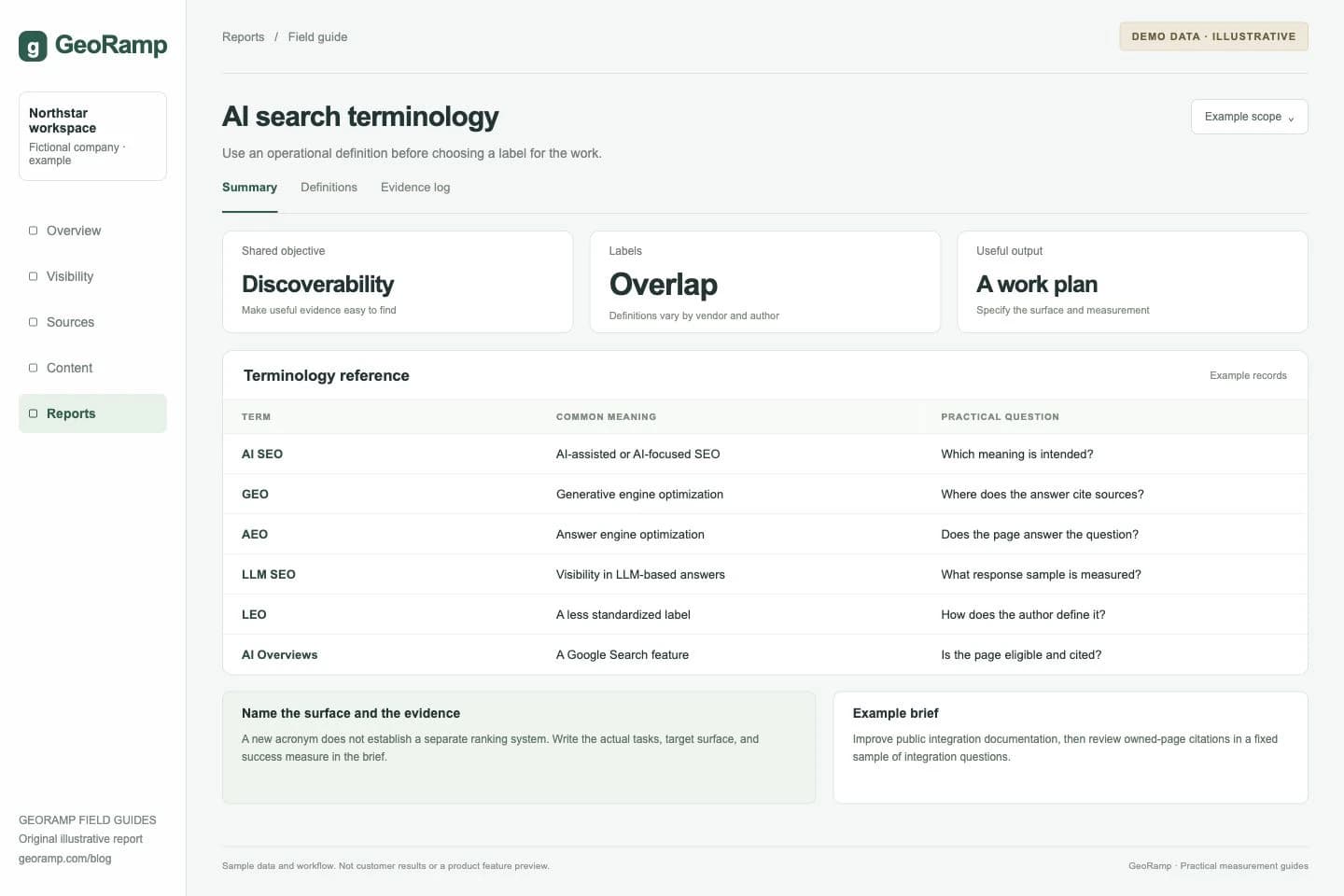Click the 'AEO' term cell

255,535
